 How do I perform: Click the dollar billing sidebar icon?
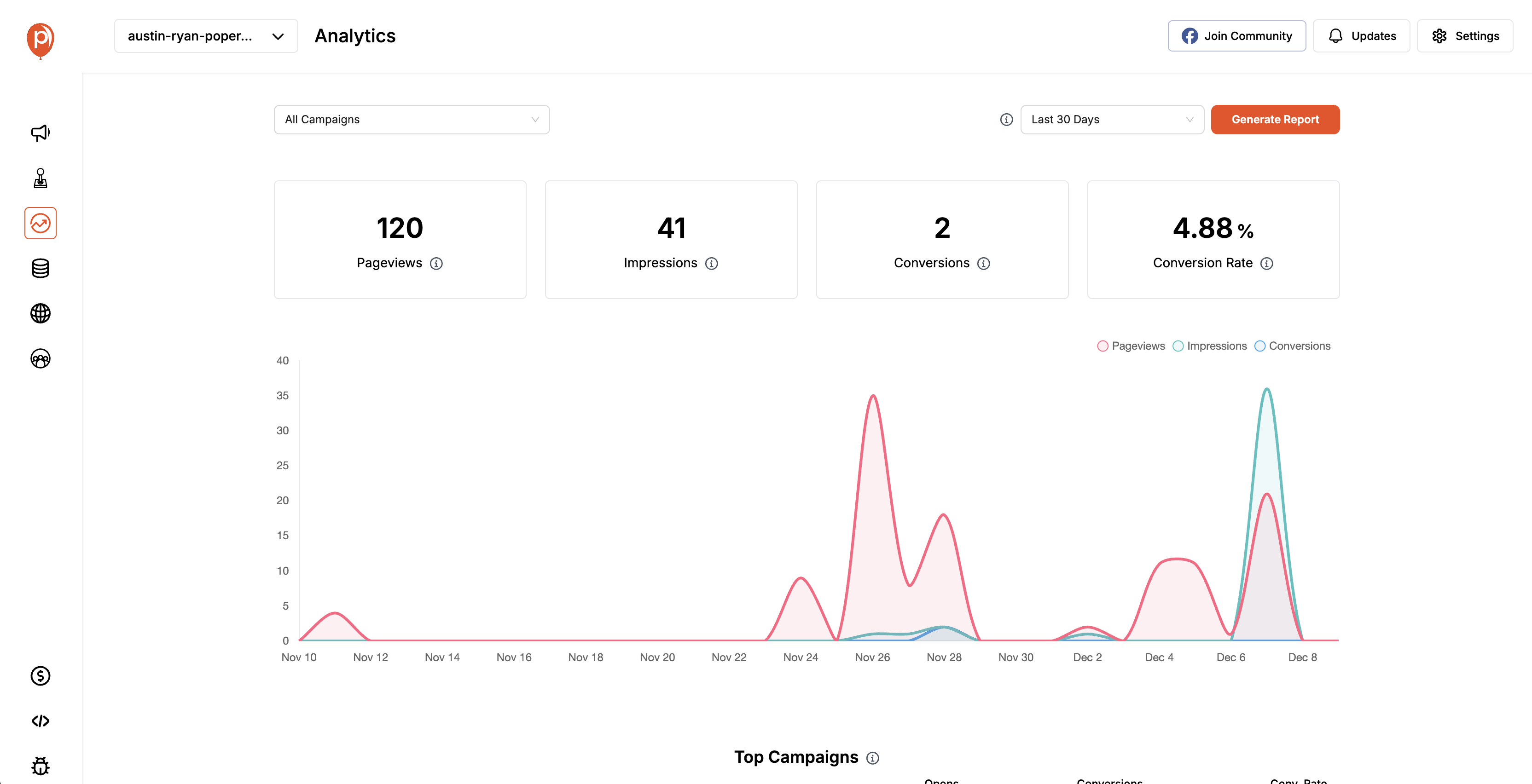click(x=41, y=676)
